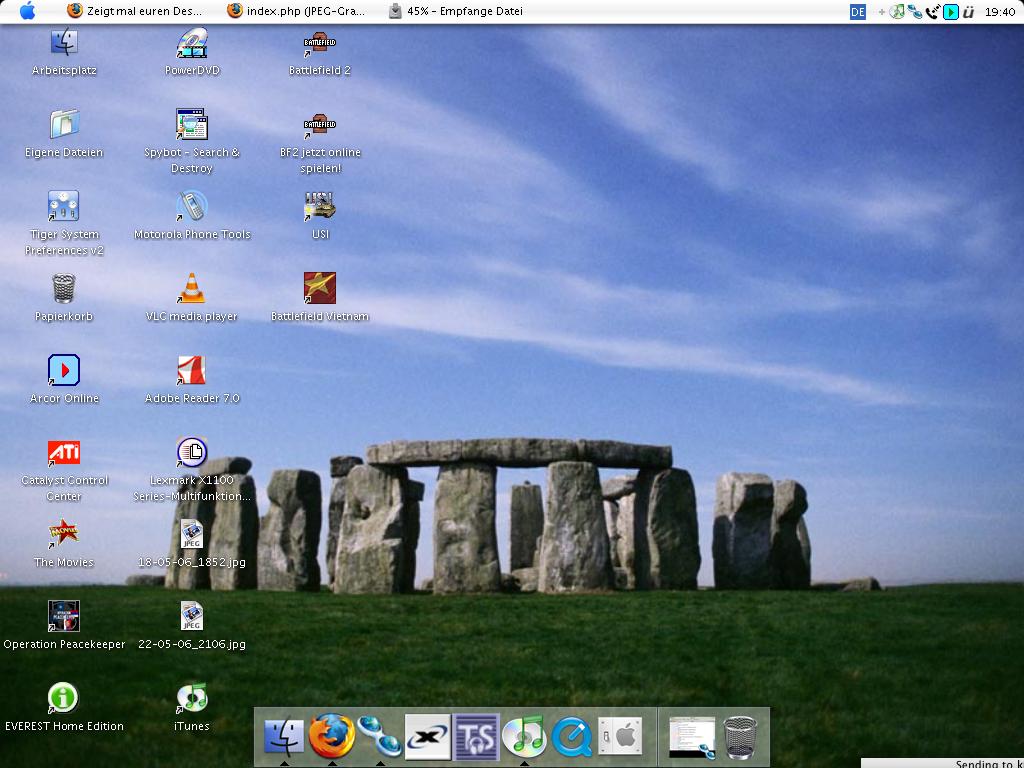Open System Preferences dock icon
This screenshot has height=768, width=1024.
[620, 737]
